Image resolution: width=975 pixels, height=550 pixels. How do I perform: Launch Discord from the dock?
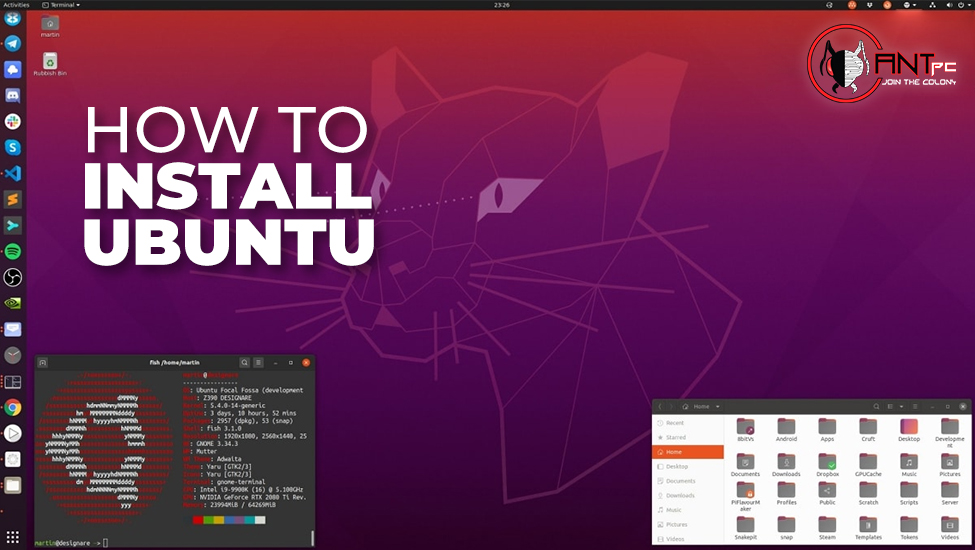pyautogui.click(x=12, y=95)
